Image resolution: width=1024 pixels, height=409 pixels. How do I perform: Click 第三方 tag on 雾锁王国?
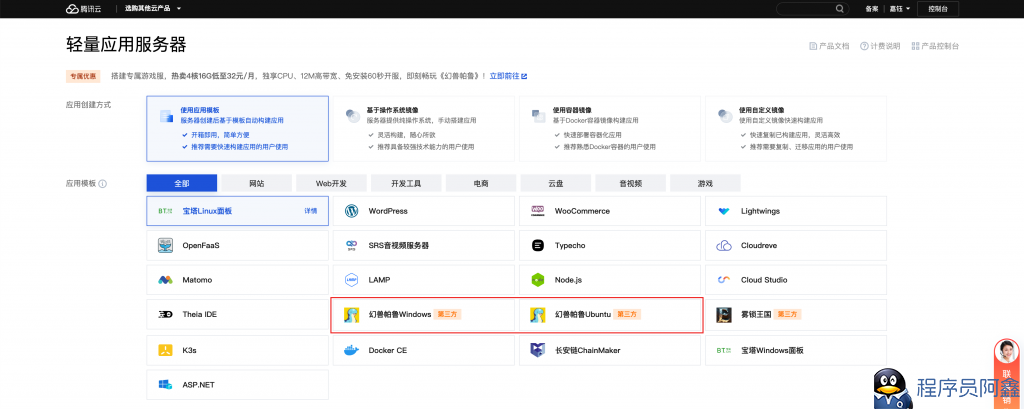[788, 314]
